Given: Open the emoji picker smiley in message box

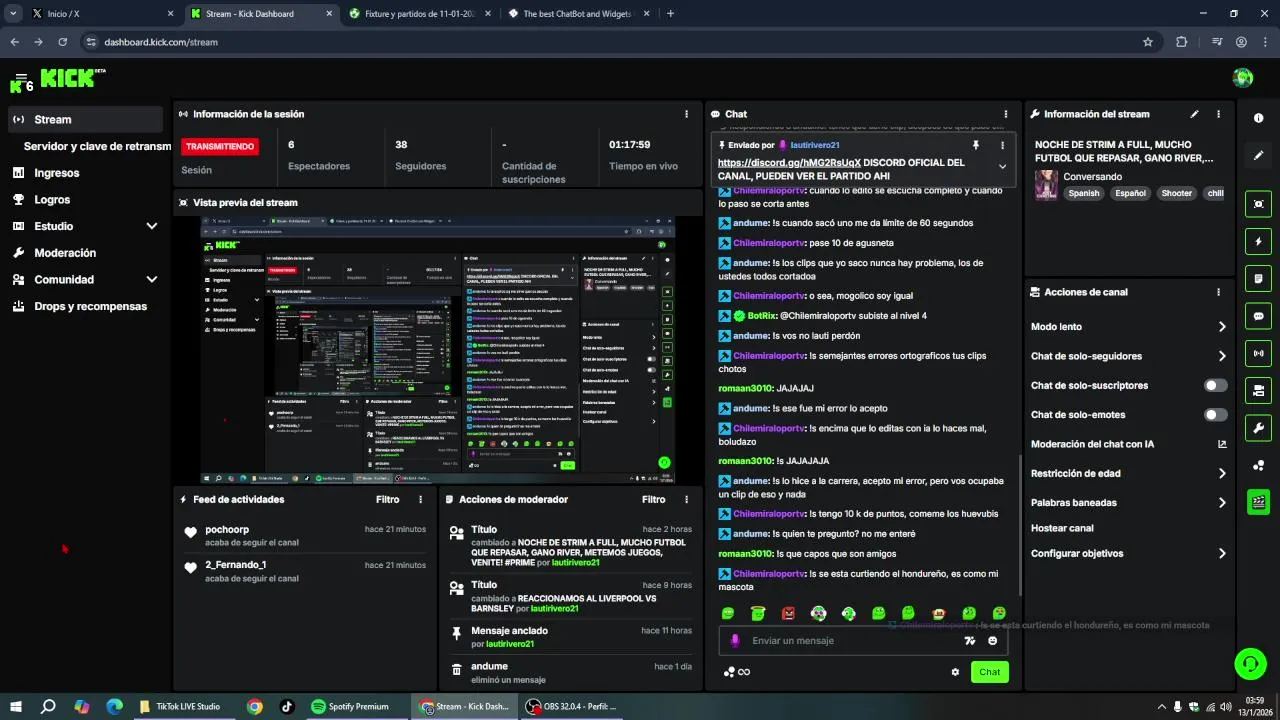Looking at the screenshot, I should tap(993, 641).
